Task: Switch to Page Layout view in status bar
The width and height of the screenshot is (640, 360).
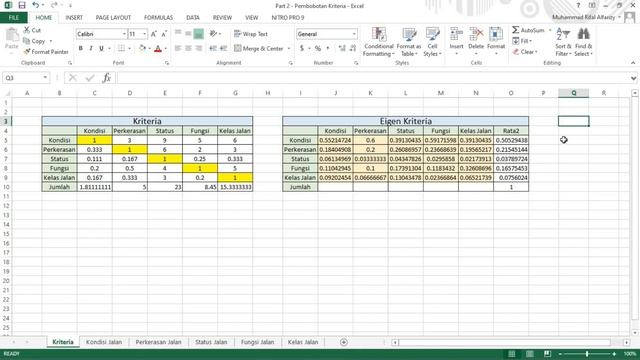Action: [x=529, y=353]
